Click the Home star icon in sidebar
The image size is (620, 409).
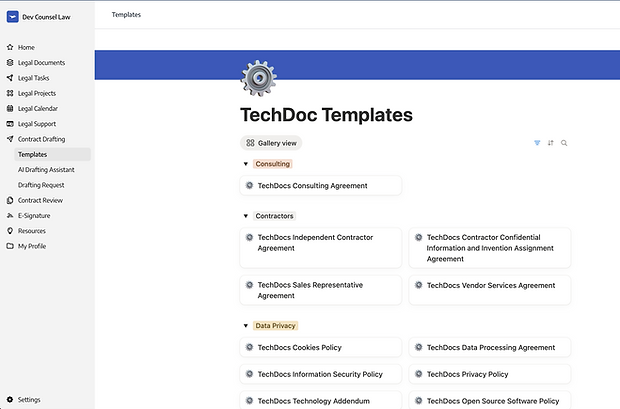10,47
